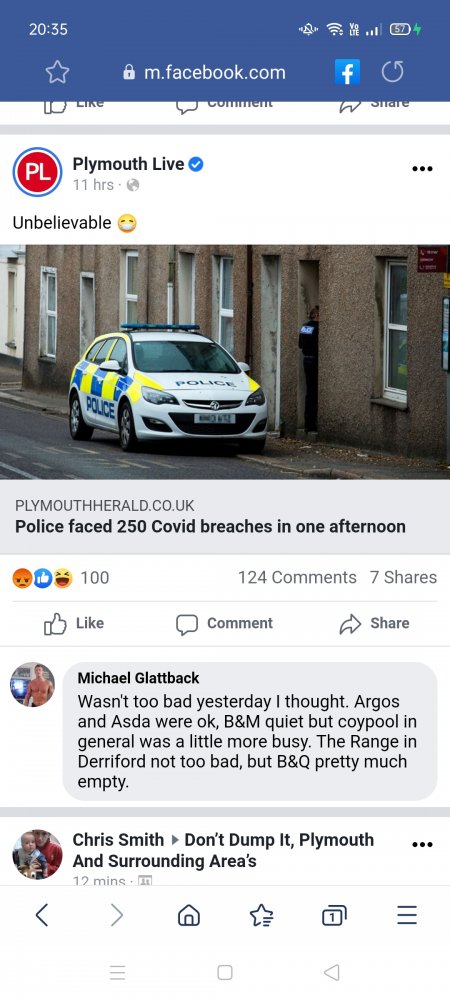Share the Plymouth Live post
Screen dimensions: 450x1000
pyautogui.click(x=375, y=624)
